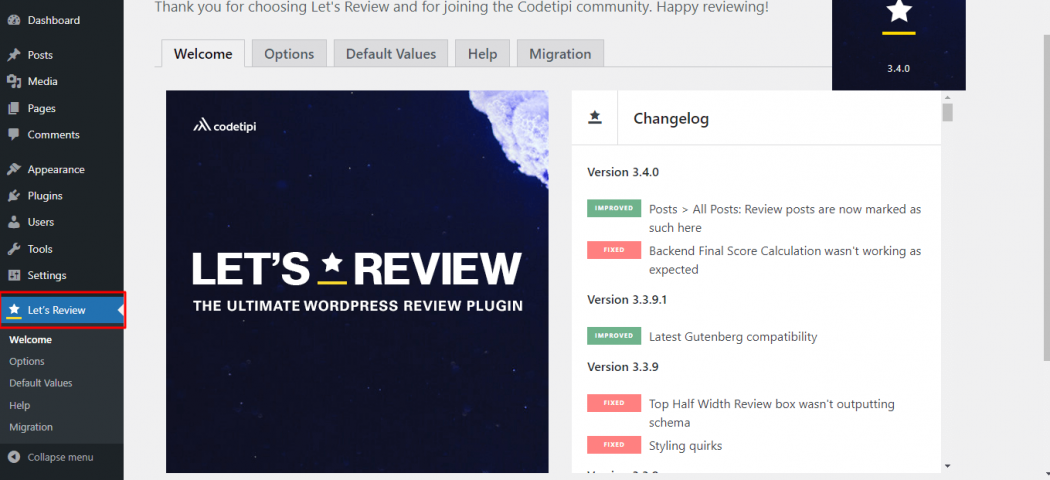Click the 'Backend Final Score Calculation' entry
1050x480 pixels.
point(785,260)
